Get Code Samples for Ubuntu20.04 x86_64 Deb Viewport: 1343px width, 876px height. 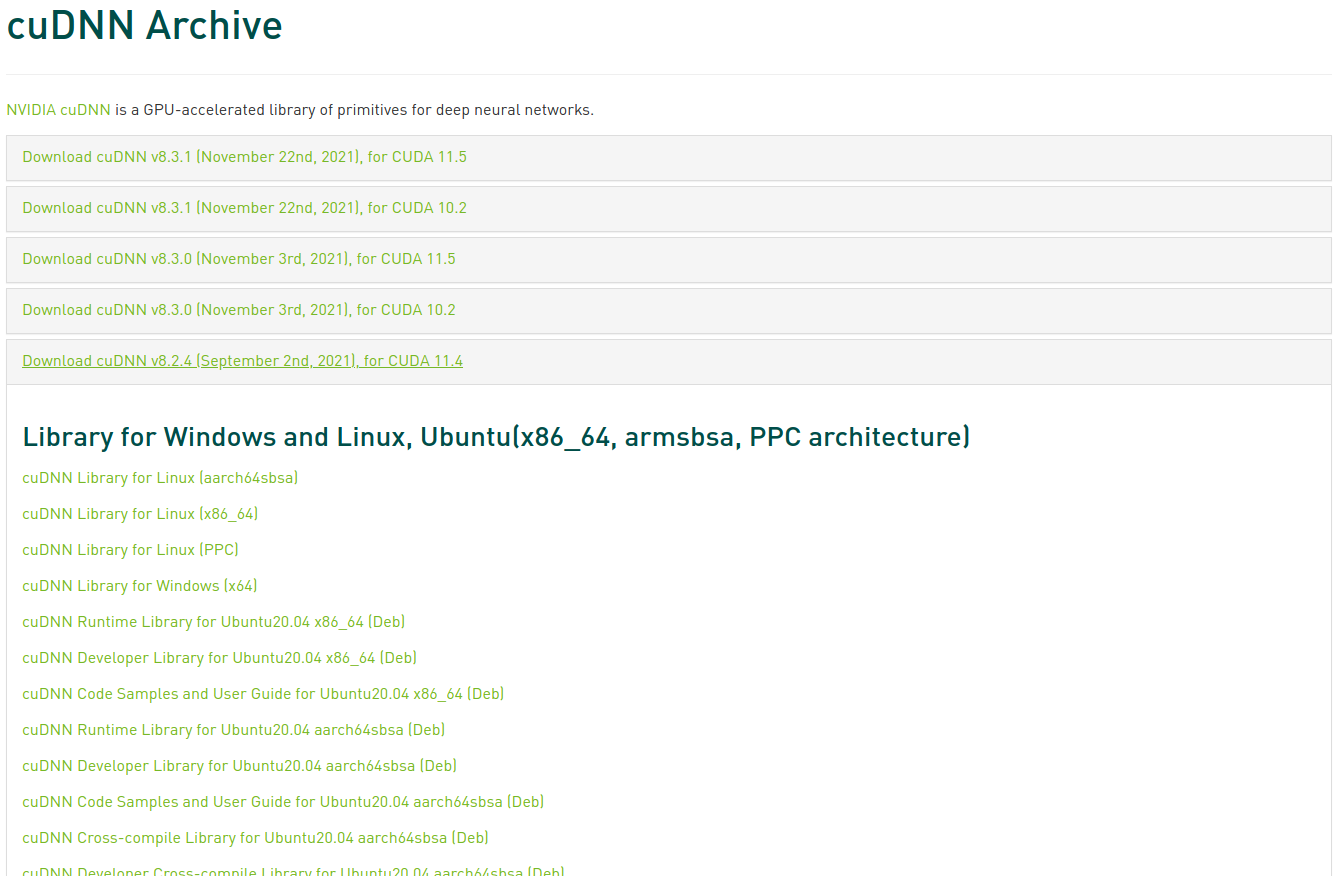tap(263, 694)
